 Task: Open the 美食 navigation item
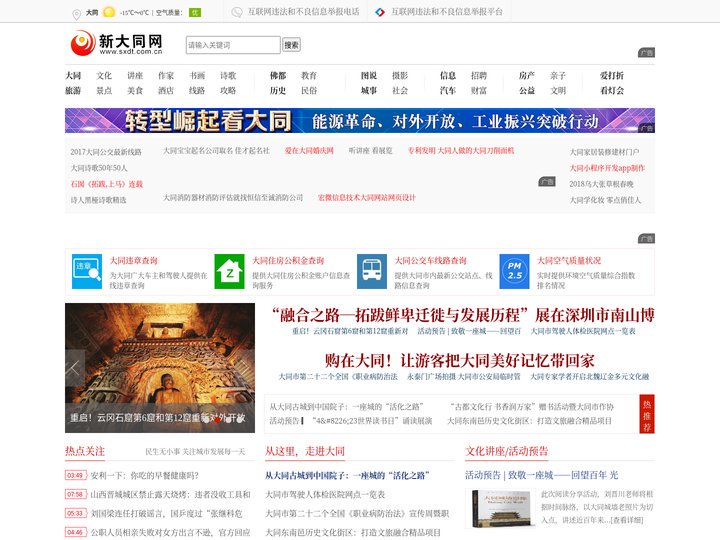[x=135, y=91]
